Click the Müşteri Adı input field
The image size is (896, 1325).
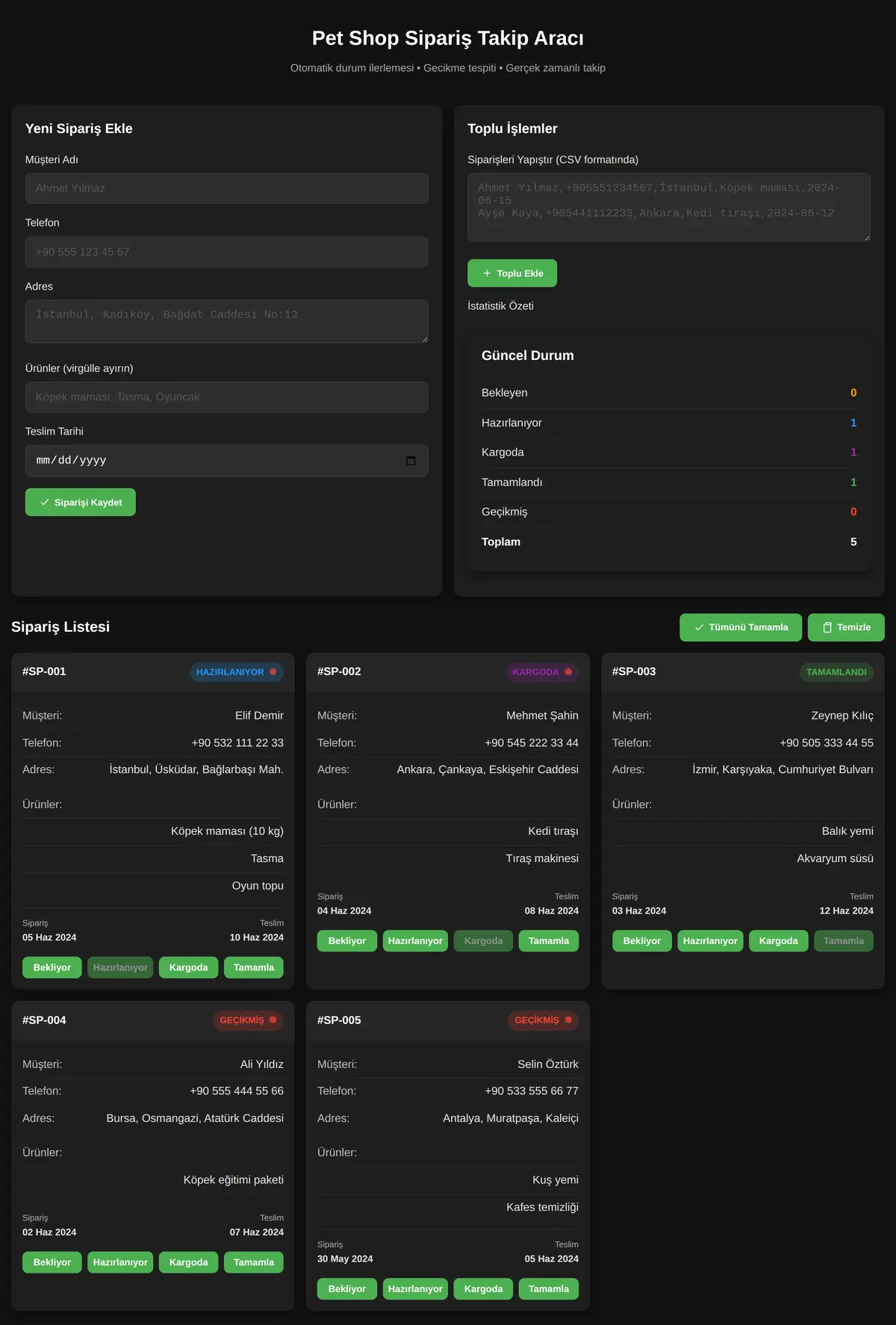click(226, 188)
